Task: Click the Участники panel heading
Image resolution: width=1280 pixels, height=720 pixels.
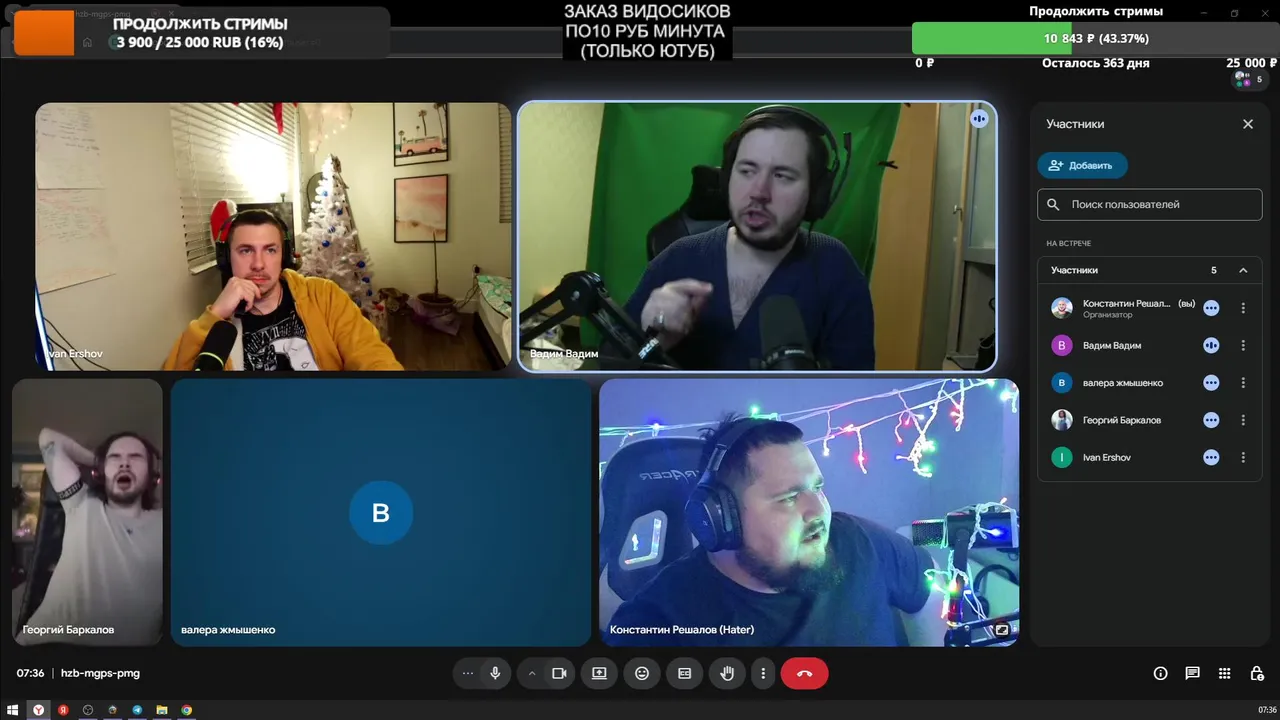Action: click(x=1075, y=124)
